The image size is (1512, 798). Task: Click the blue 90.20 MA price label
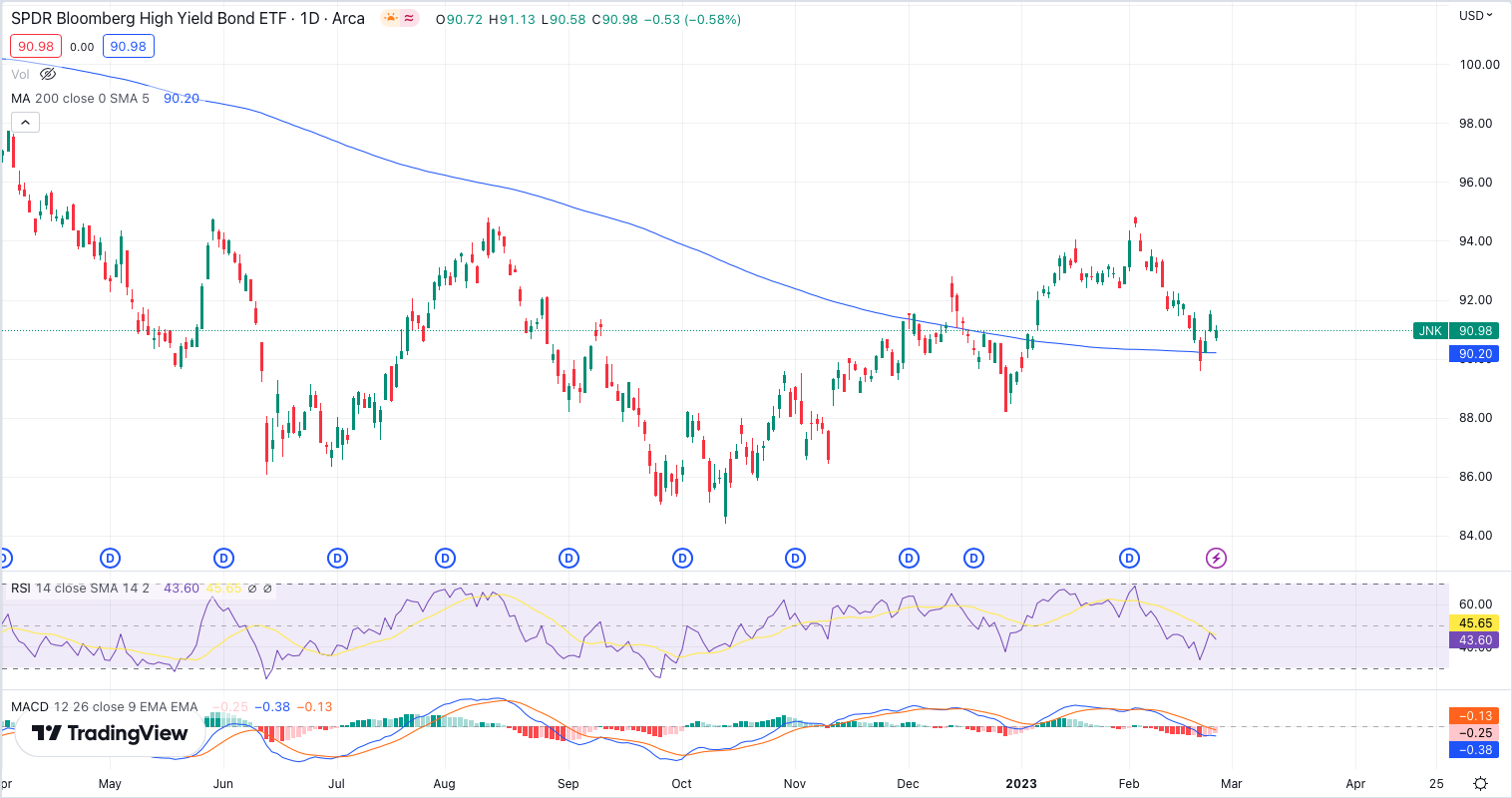[1474, 353]
